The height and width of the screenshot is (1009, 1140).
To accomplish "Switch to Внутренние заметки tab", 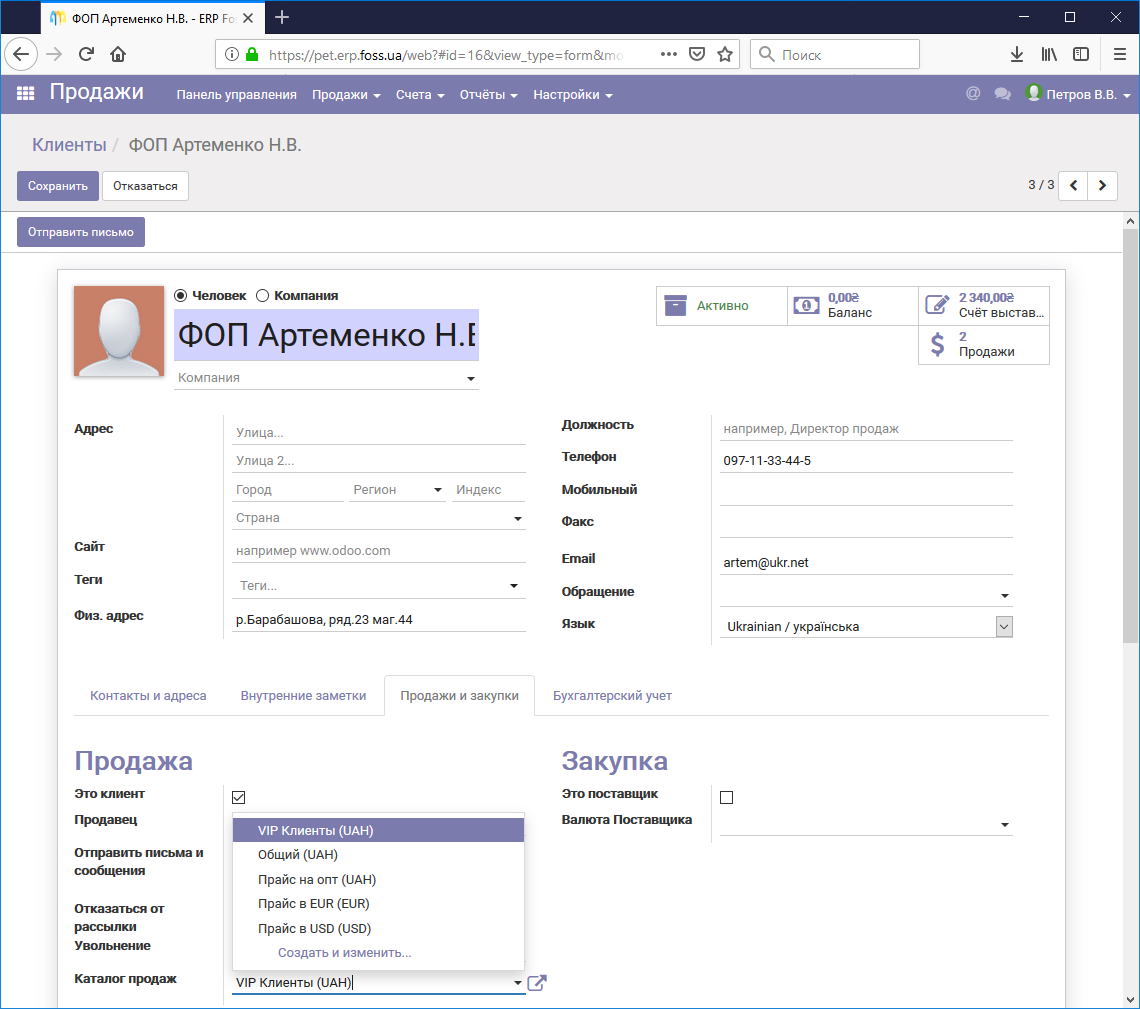I will [x=303, y=696].
